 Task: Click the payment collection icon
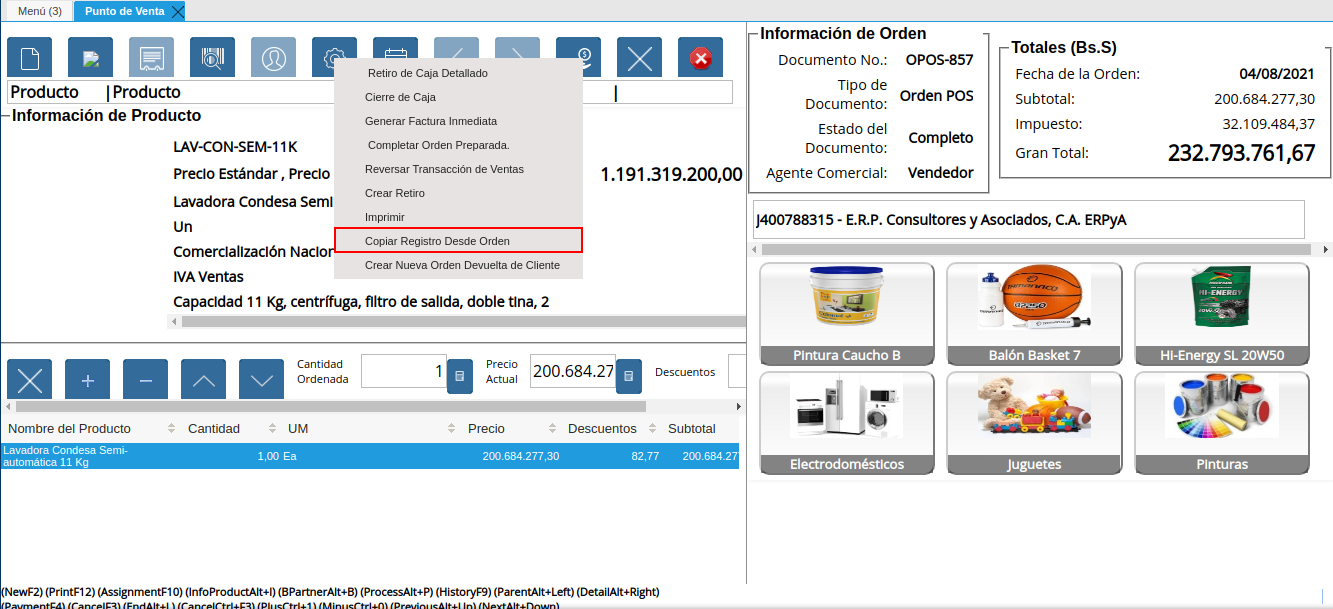point(579,57)
